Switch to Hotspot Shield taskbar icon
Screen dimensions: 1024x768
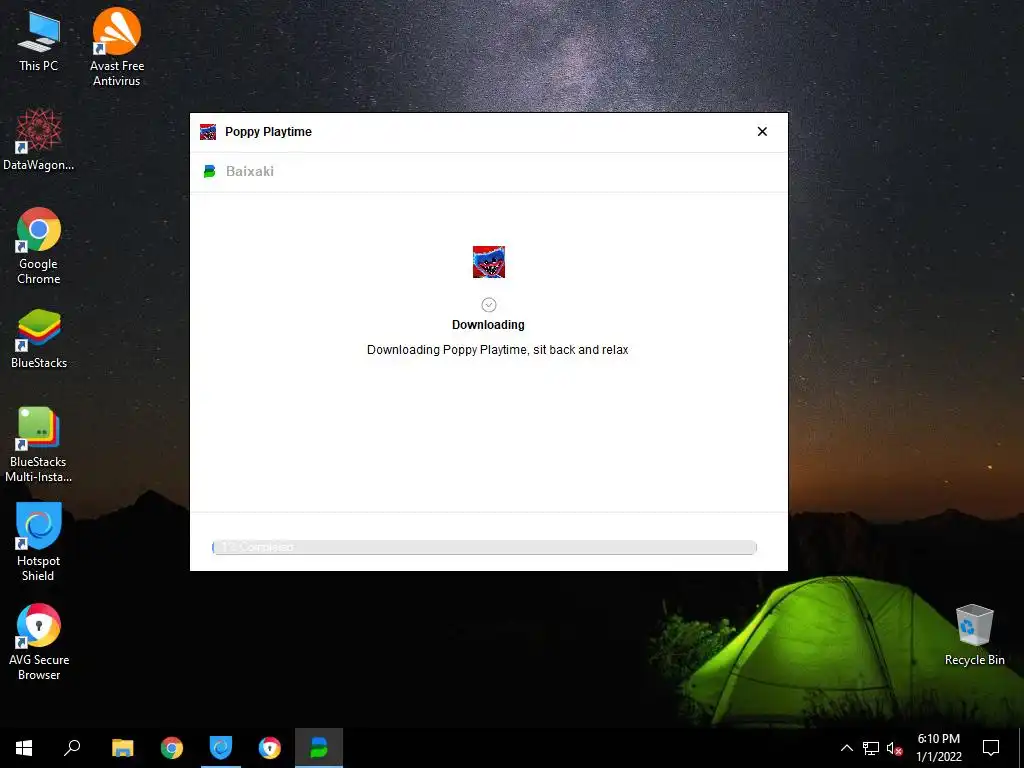pos(221,748)
